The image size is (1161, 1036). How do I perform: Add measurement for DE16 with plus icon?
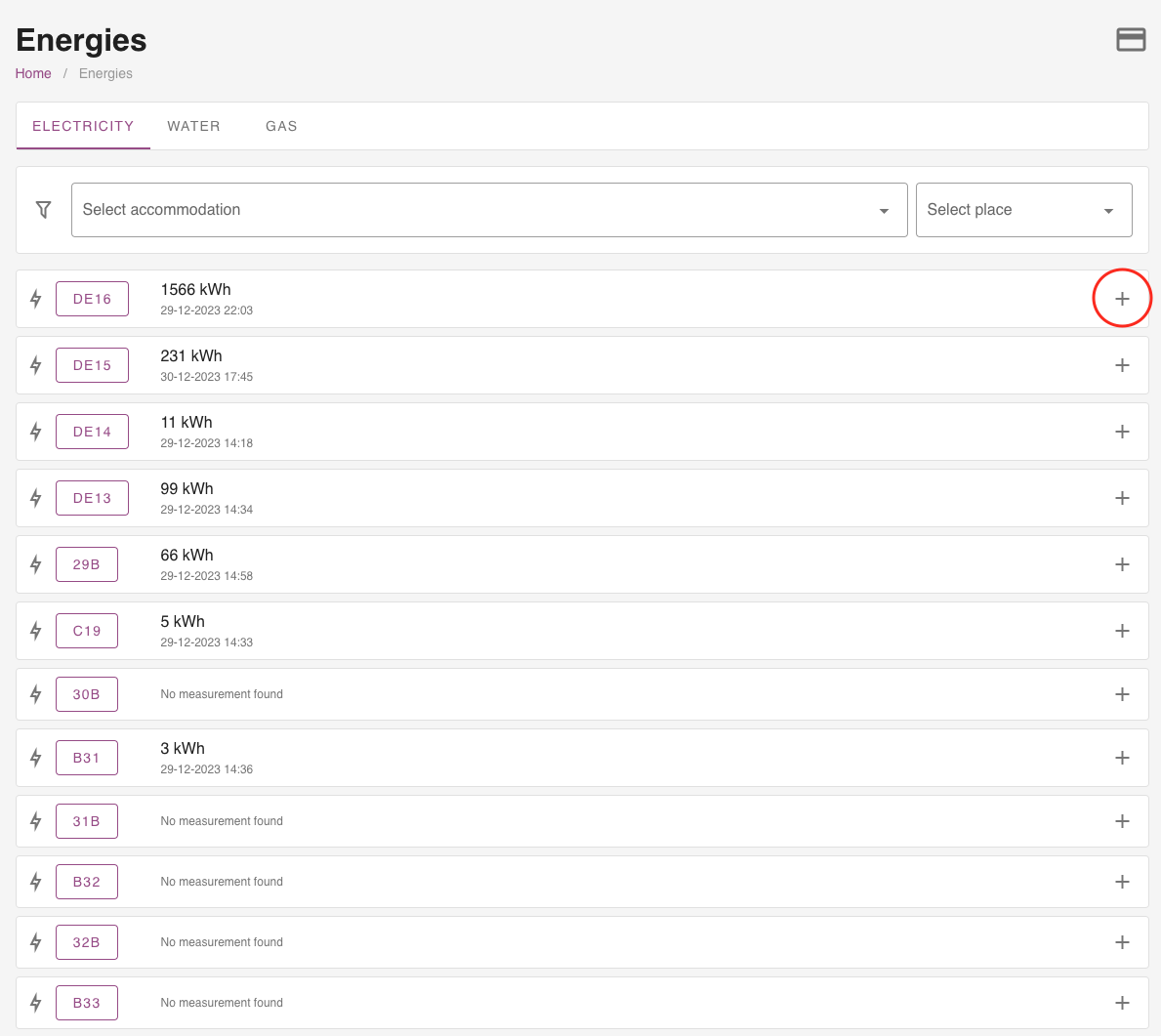[x=1122, y=299]
